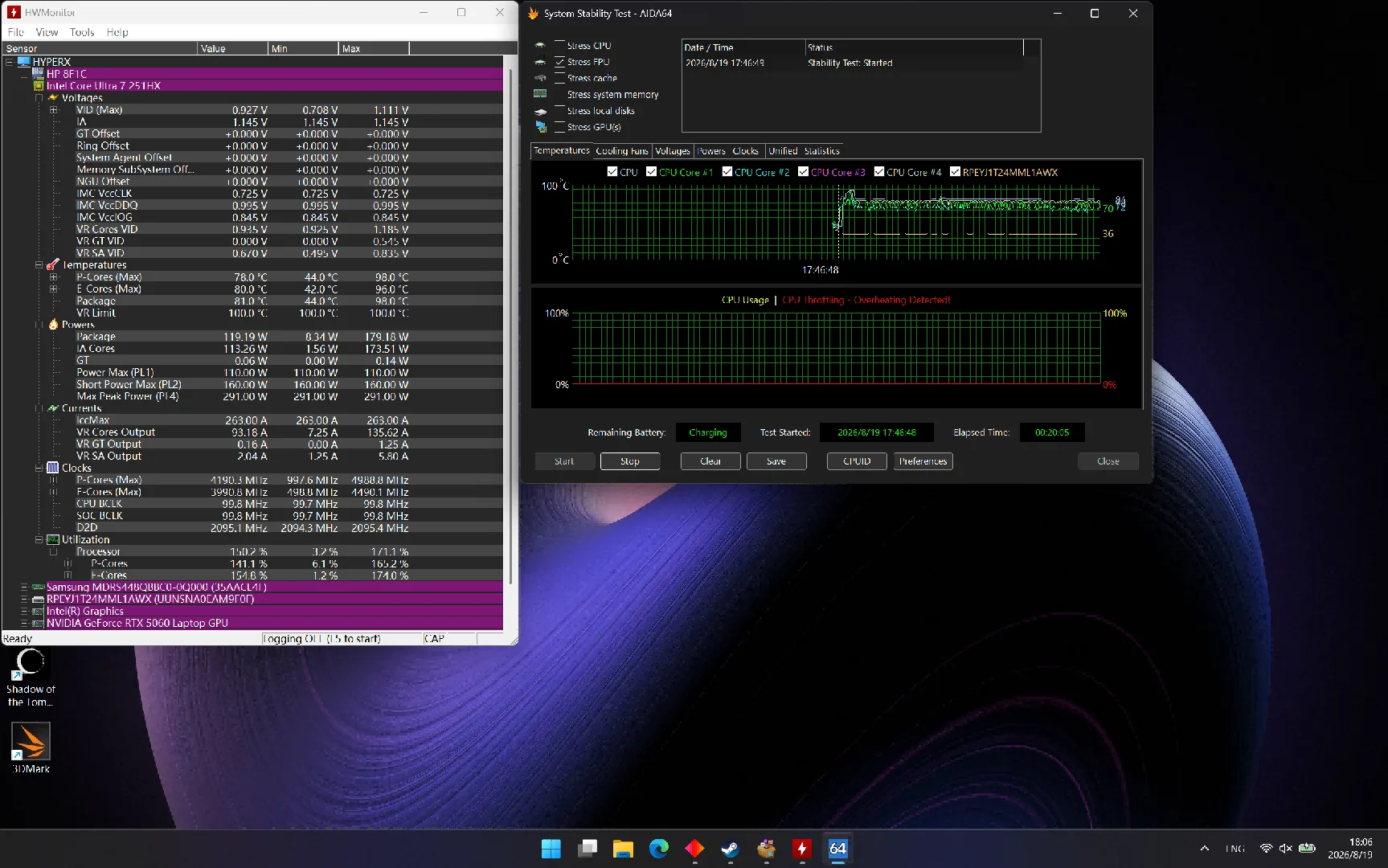Switch to the Statistics tab
Image resolution: width=1388 pixels, height=868 pixels.
(x=821, y=151)
